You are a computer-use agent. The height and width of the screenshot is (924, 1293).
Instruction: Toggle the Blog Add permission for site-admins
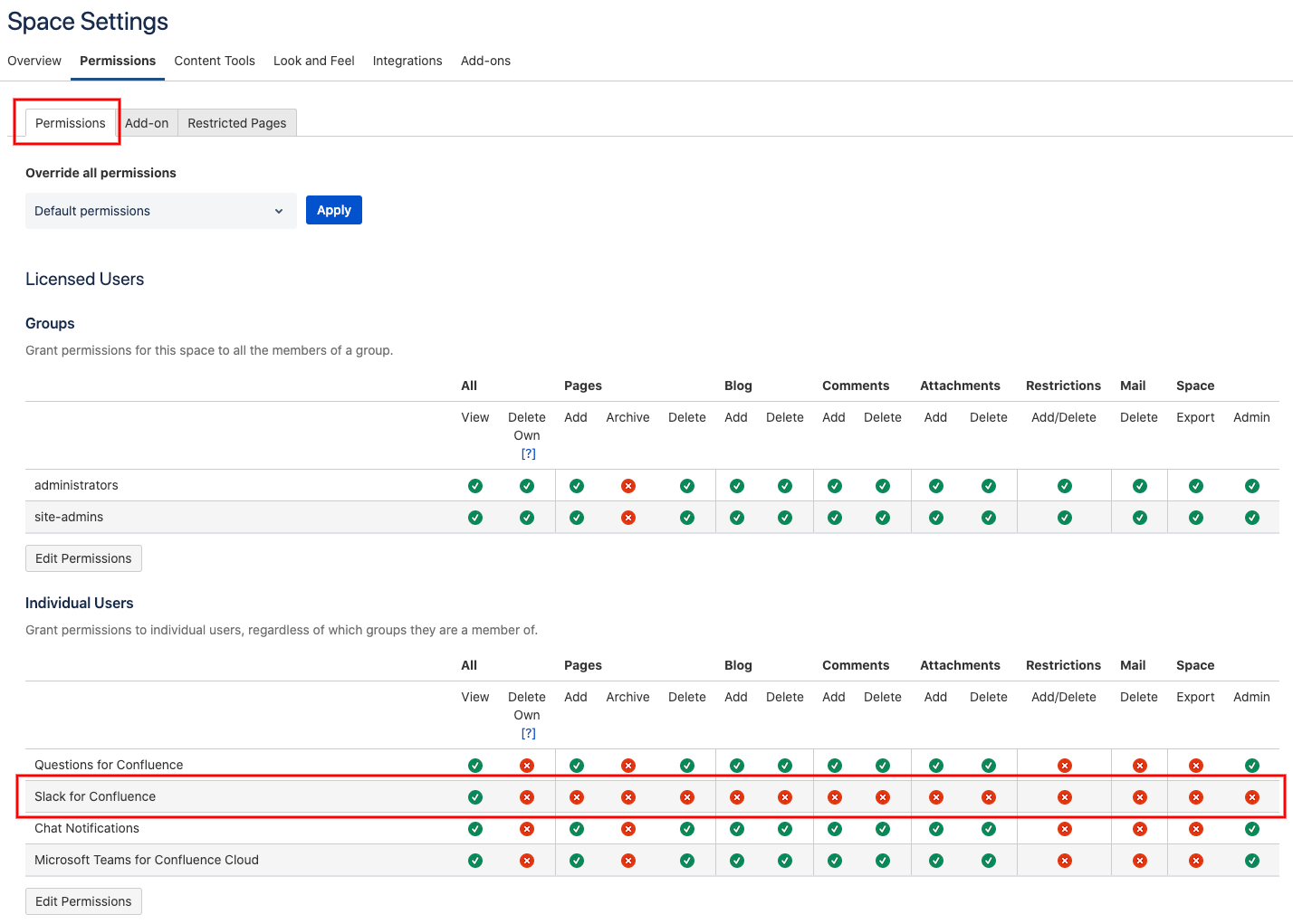click(x=736, y=517)
